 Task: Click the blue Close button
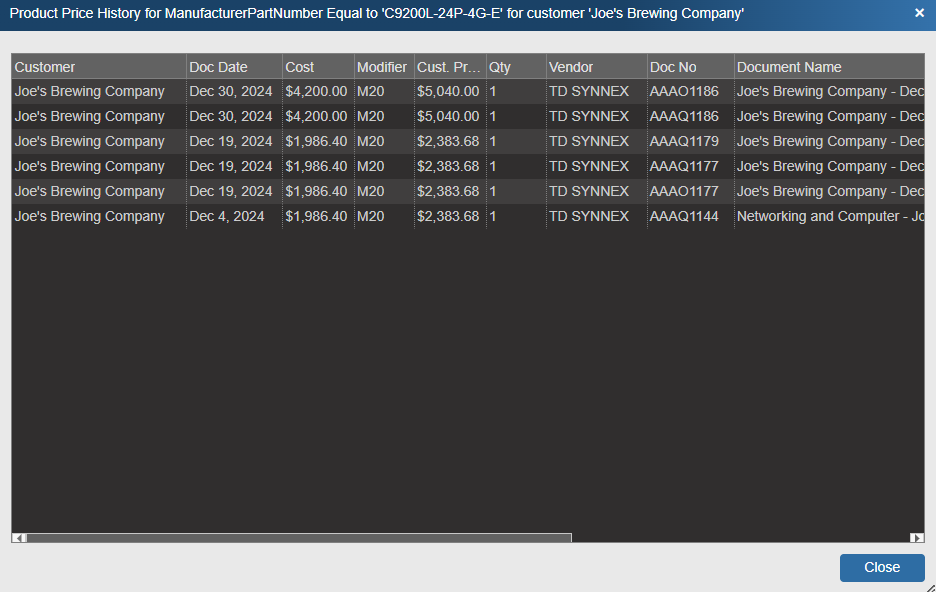882,568
